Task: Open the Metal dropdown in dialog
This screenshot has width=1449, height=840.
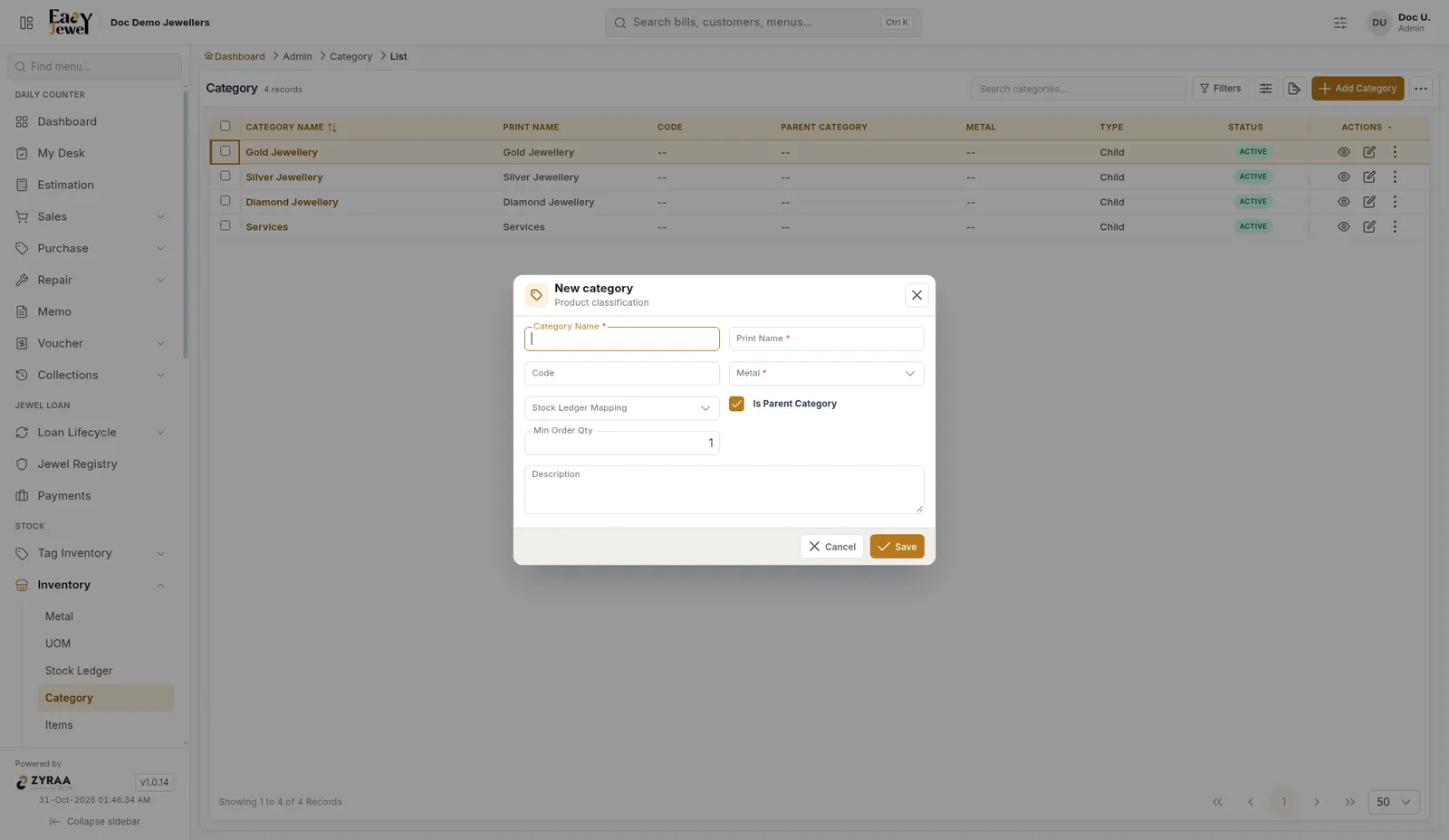Action: tap(826, 373)
